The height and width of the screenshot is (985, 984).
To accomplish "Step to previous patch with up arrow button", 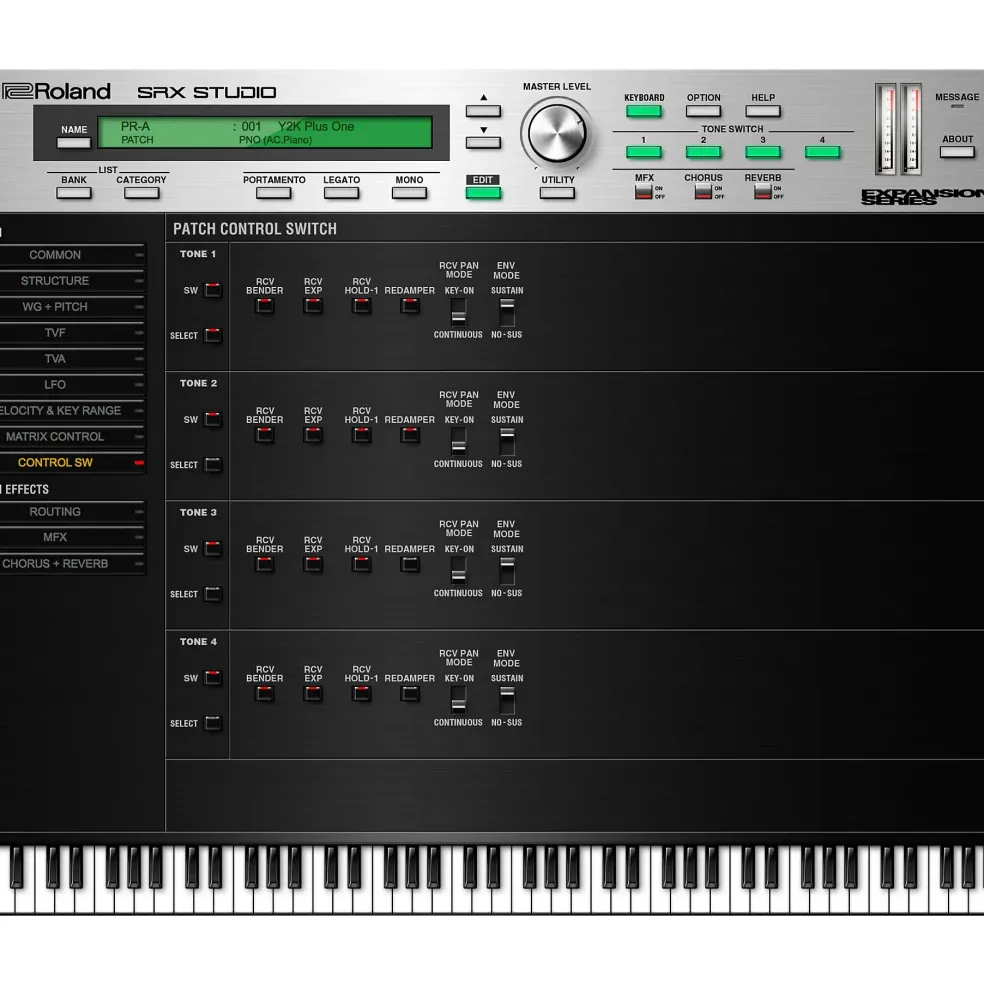I will 483,111.
